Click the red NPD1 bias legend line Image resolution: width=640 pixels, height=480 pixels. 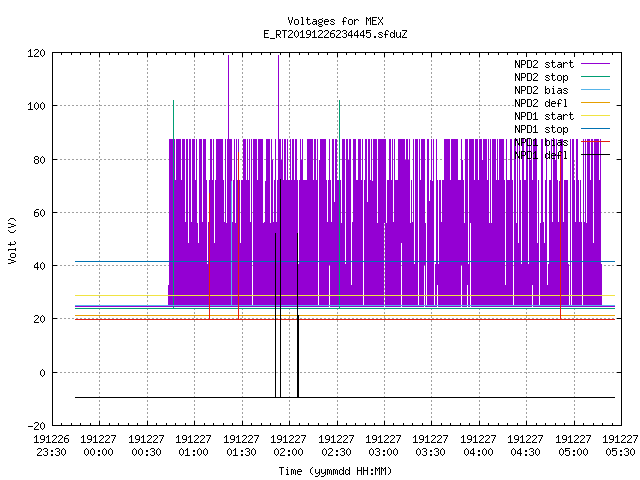click(596, 142)
